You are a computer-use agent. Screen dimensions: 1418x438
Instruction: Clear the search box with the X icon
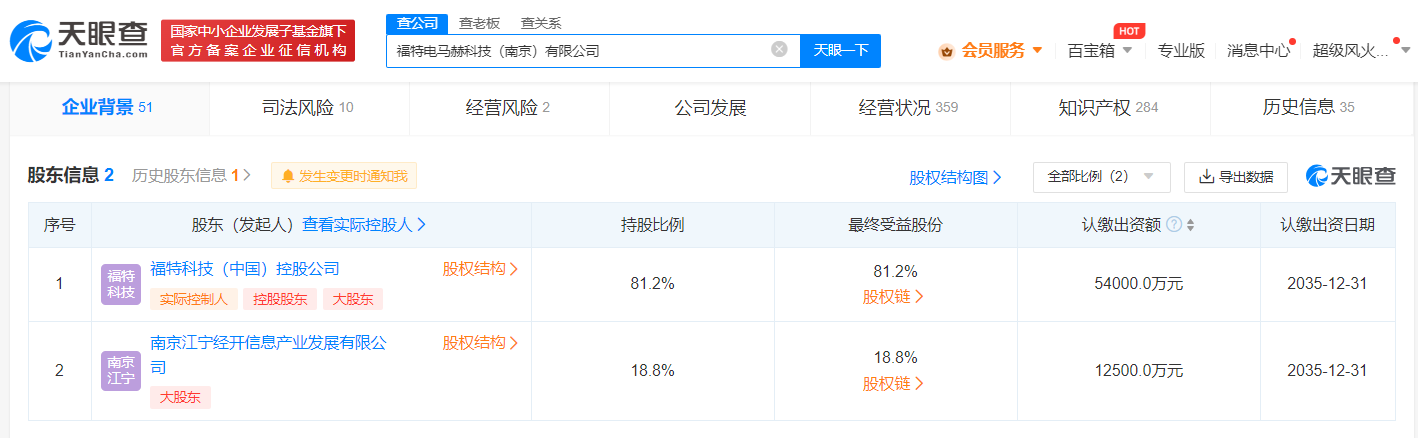tap(779, 49)
